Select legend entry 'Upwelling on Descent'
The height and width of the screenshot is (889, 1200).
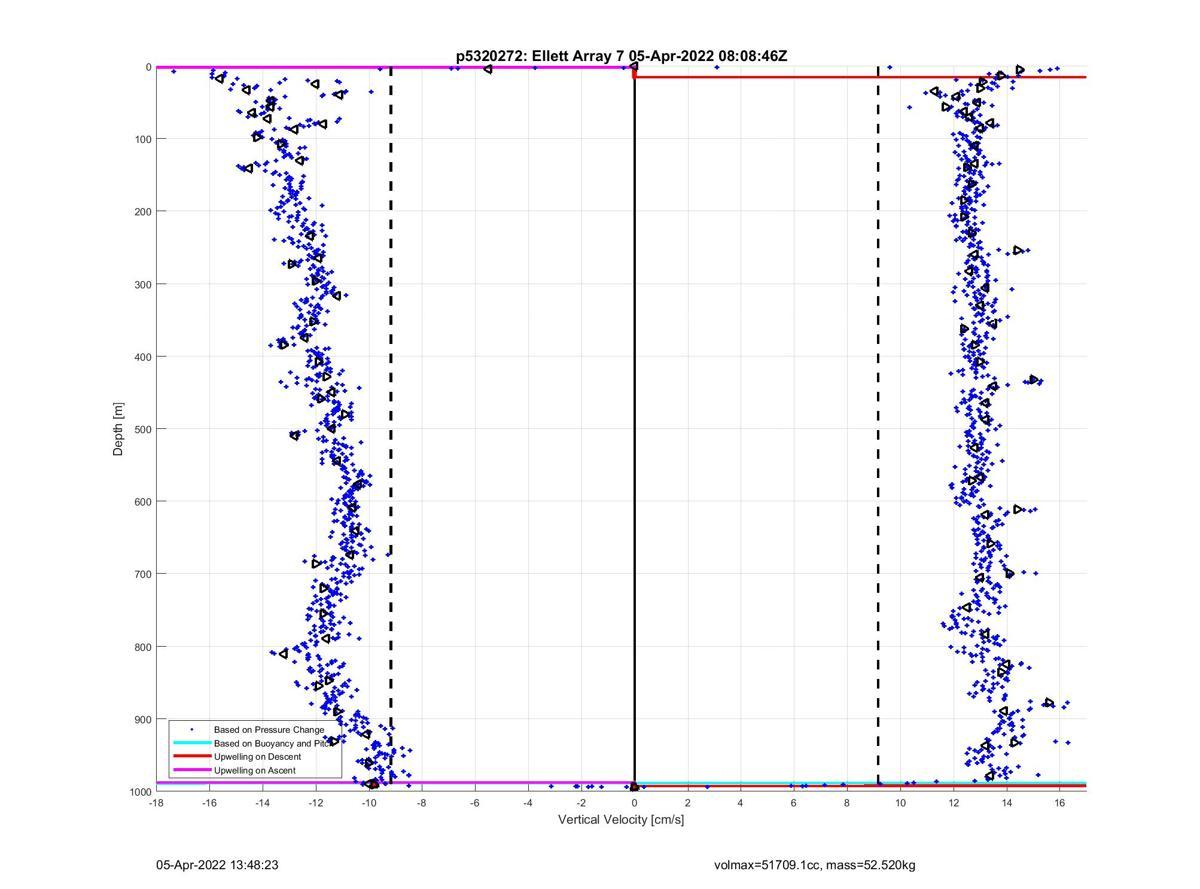pyautogui.click(x=257, y=757)
